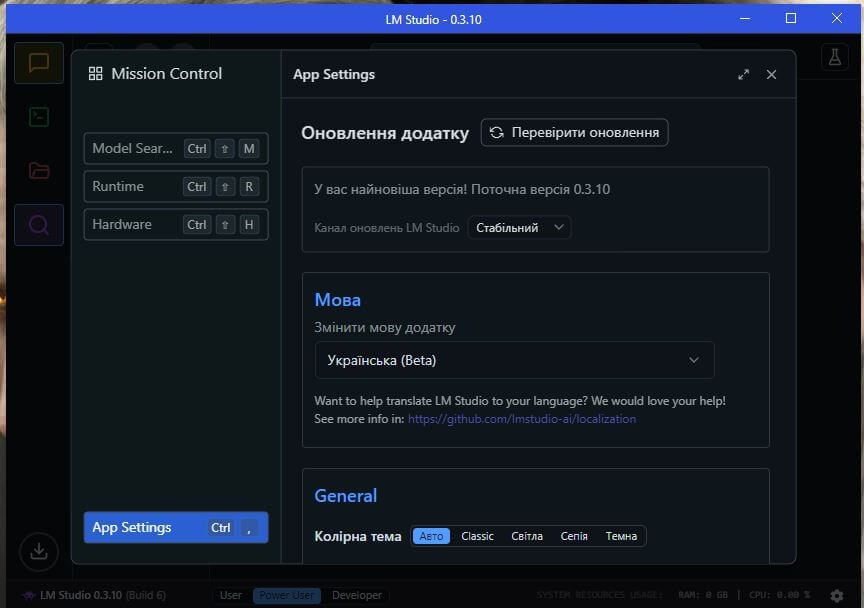
Task: Select the Сепія color theme
Action: pos(574,536)
